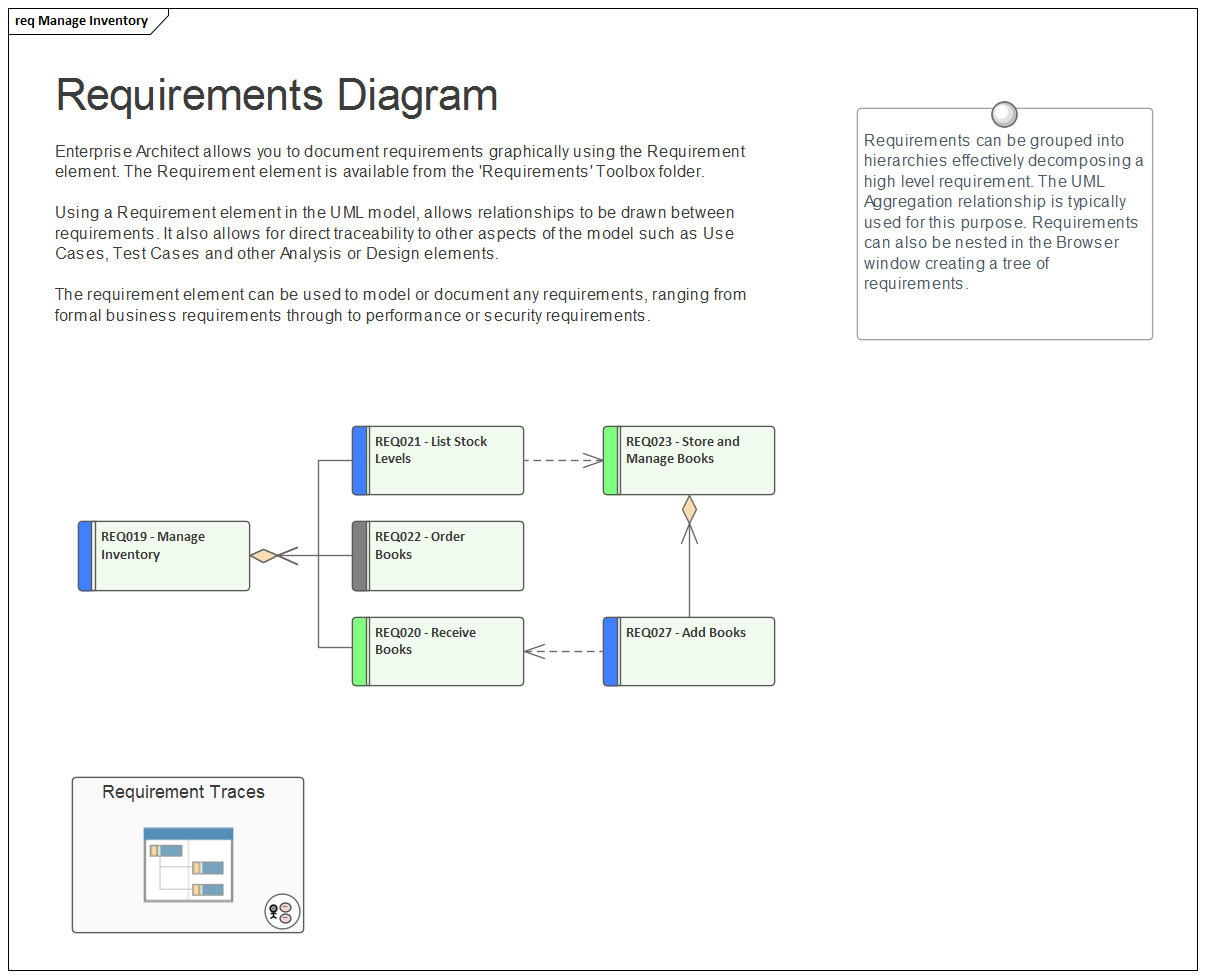Click the aggregation diamond below REQ023

[689, 510]
